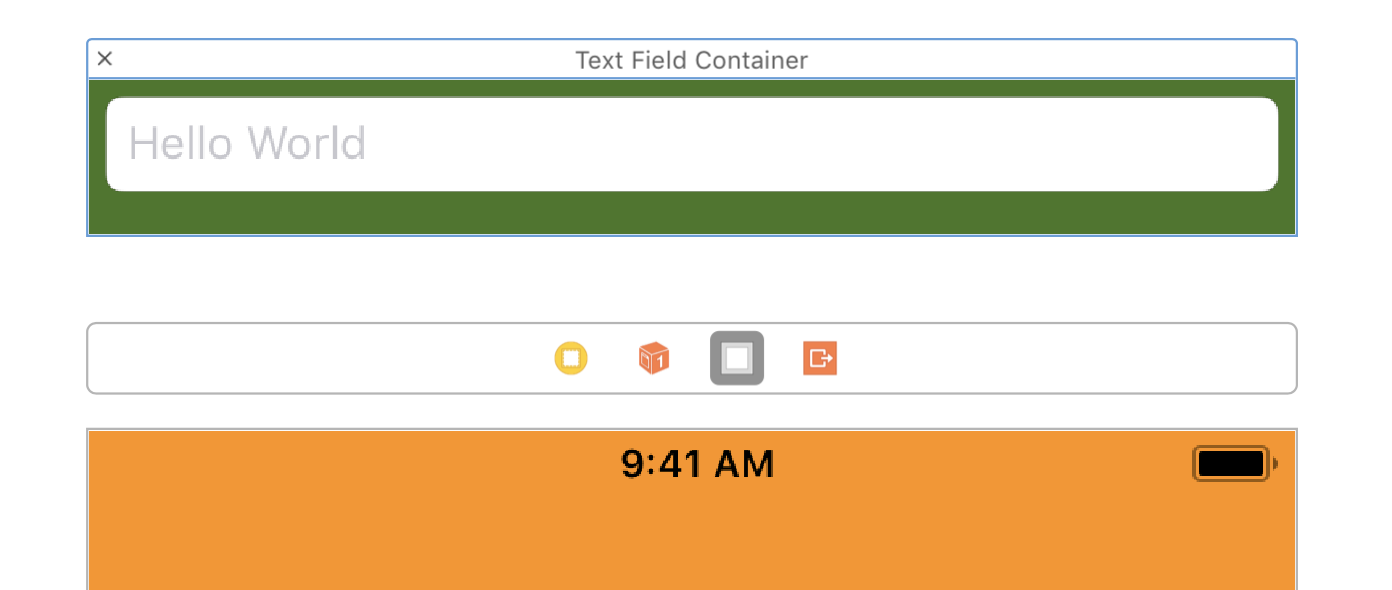Click empty left side of the scene dock bar
Screen dimensions: 1392x590
pyautogui.click(x=300, y=358)
